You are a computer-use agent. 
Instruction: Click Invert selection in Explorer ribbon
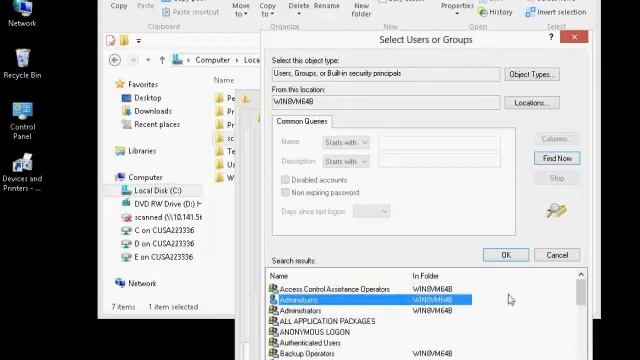click(556, 12)
